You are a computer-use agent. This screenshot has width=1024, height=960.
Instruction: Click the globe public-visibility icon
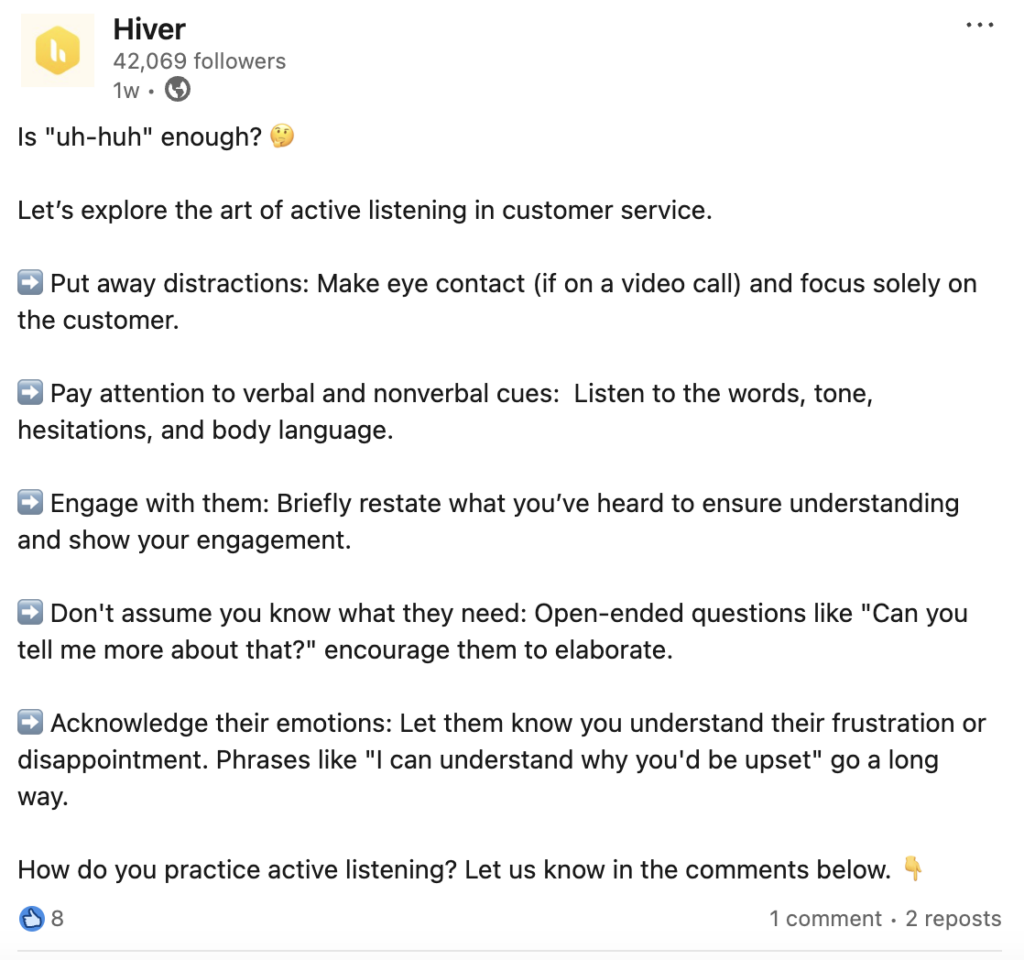[177, 89]
